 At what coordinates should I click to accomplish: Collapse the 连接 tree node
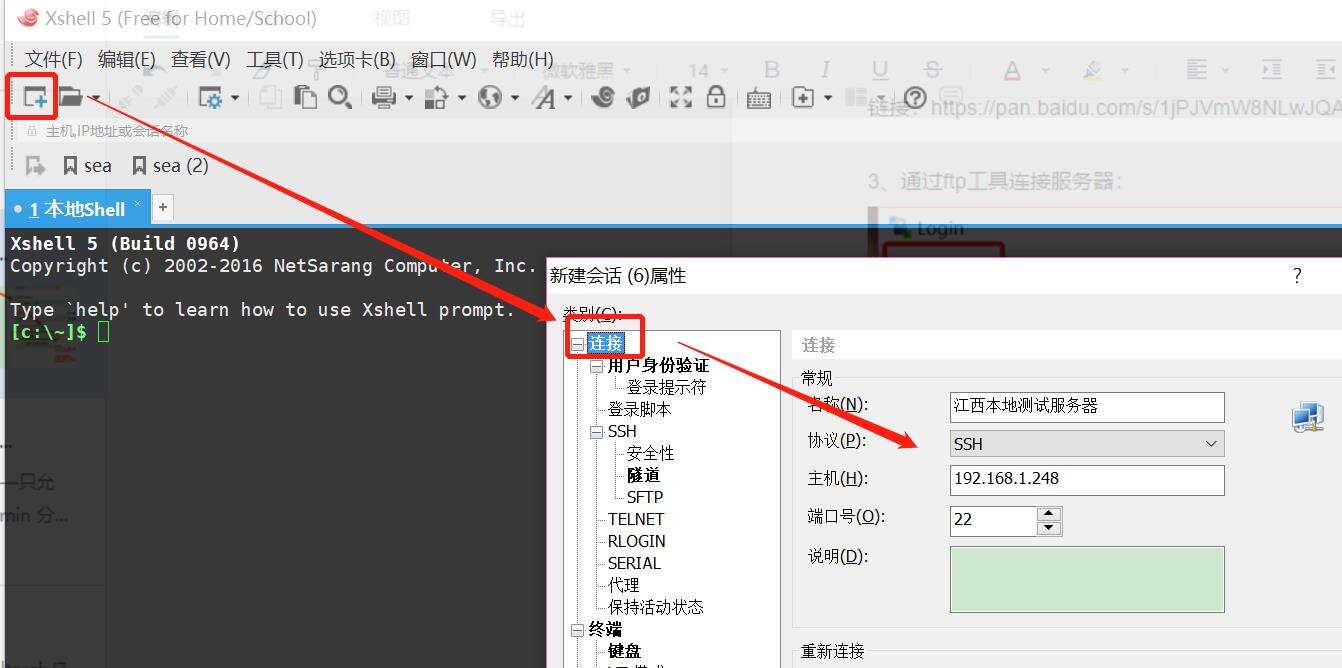point(577,344)
